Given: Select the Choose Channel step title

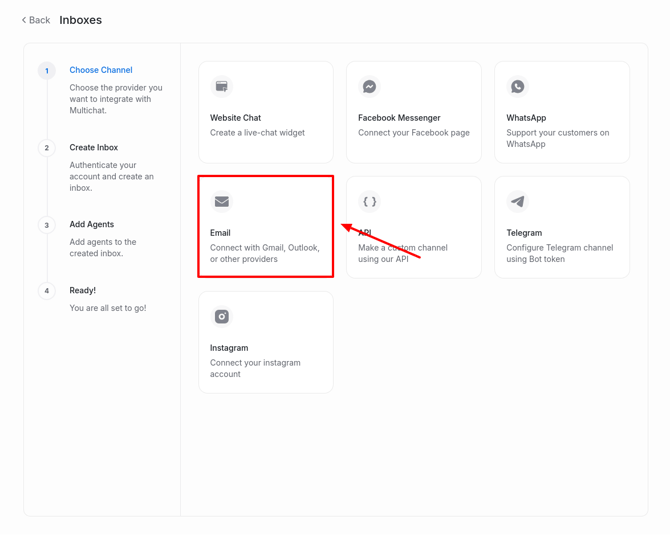Looking at the screenshot, I should (x=101, y=70).
